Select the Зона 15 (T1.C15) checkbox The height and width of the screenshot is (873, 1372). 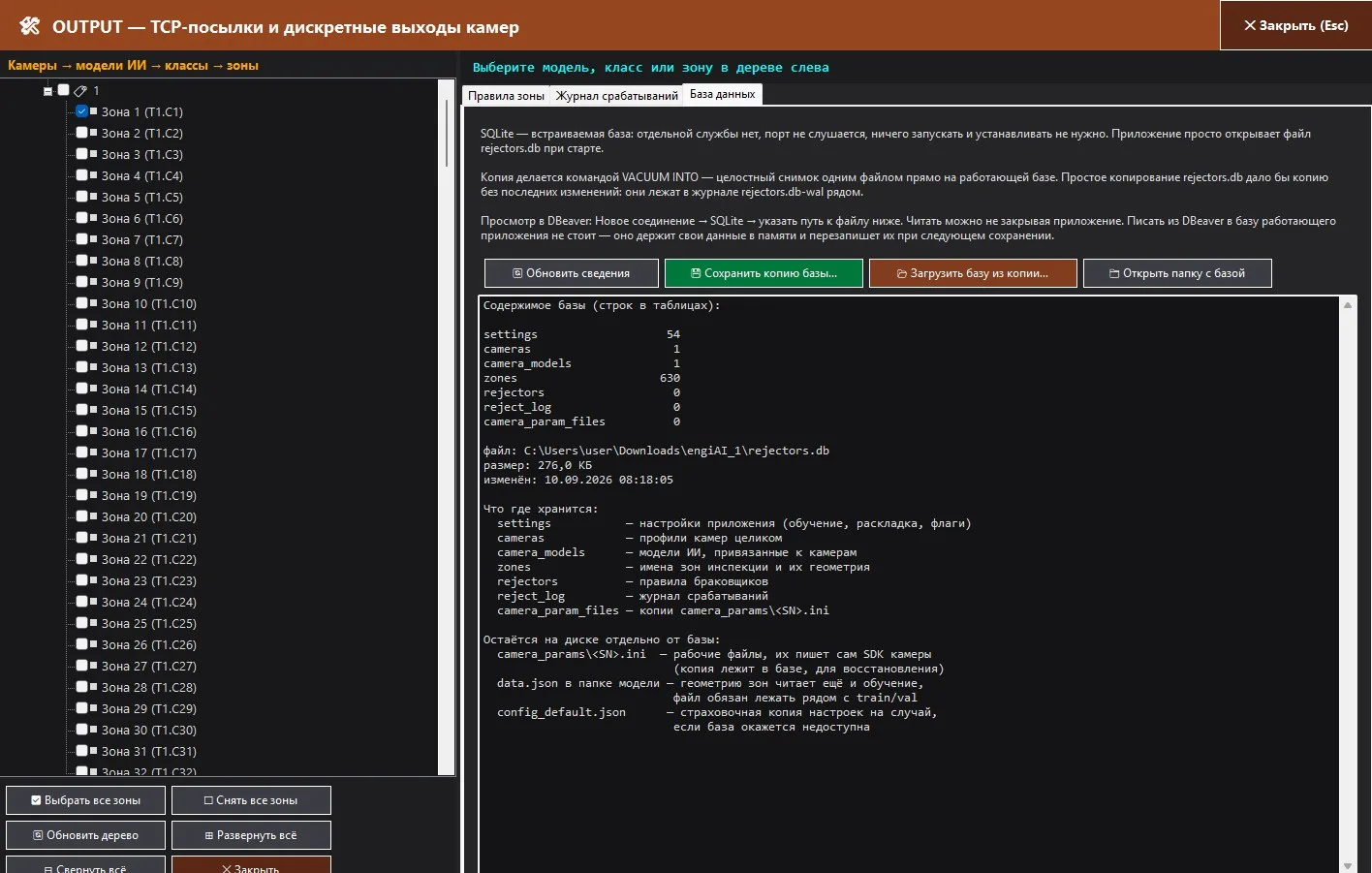[x=82, y=410]
